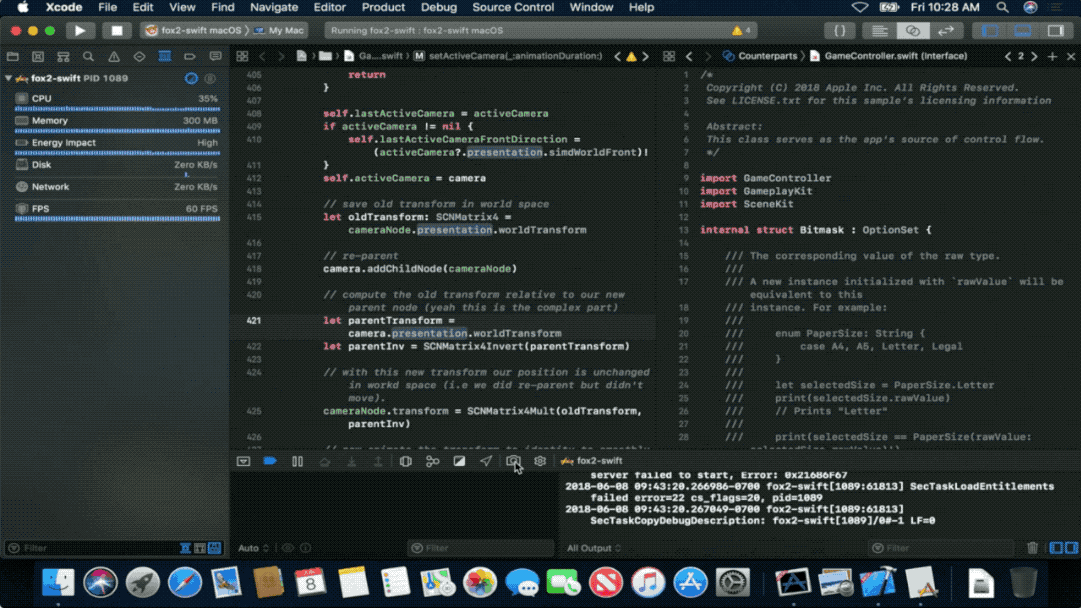
Task: Pause program execution
Action: (297, 461)
